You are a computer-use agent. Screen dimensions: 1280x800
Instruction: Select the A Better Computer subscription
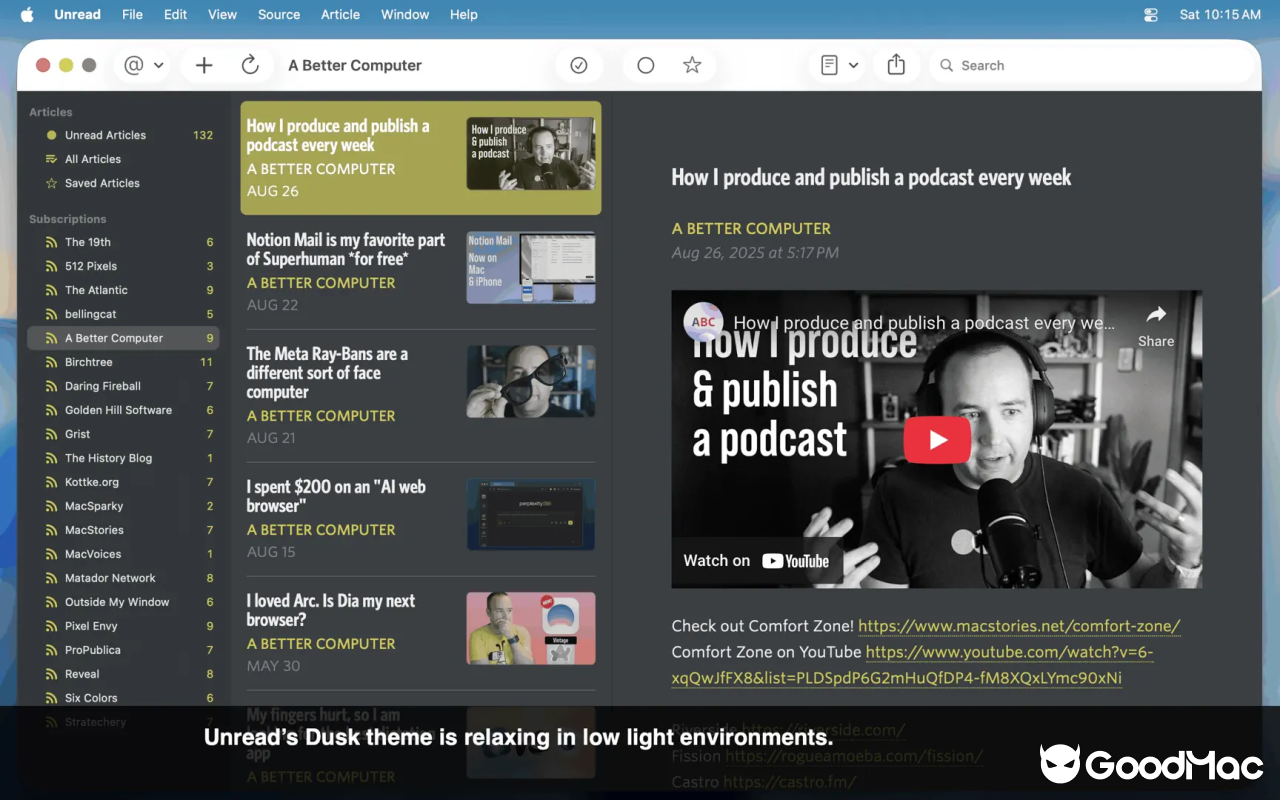click(x=123, y=338)
